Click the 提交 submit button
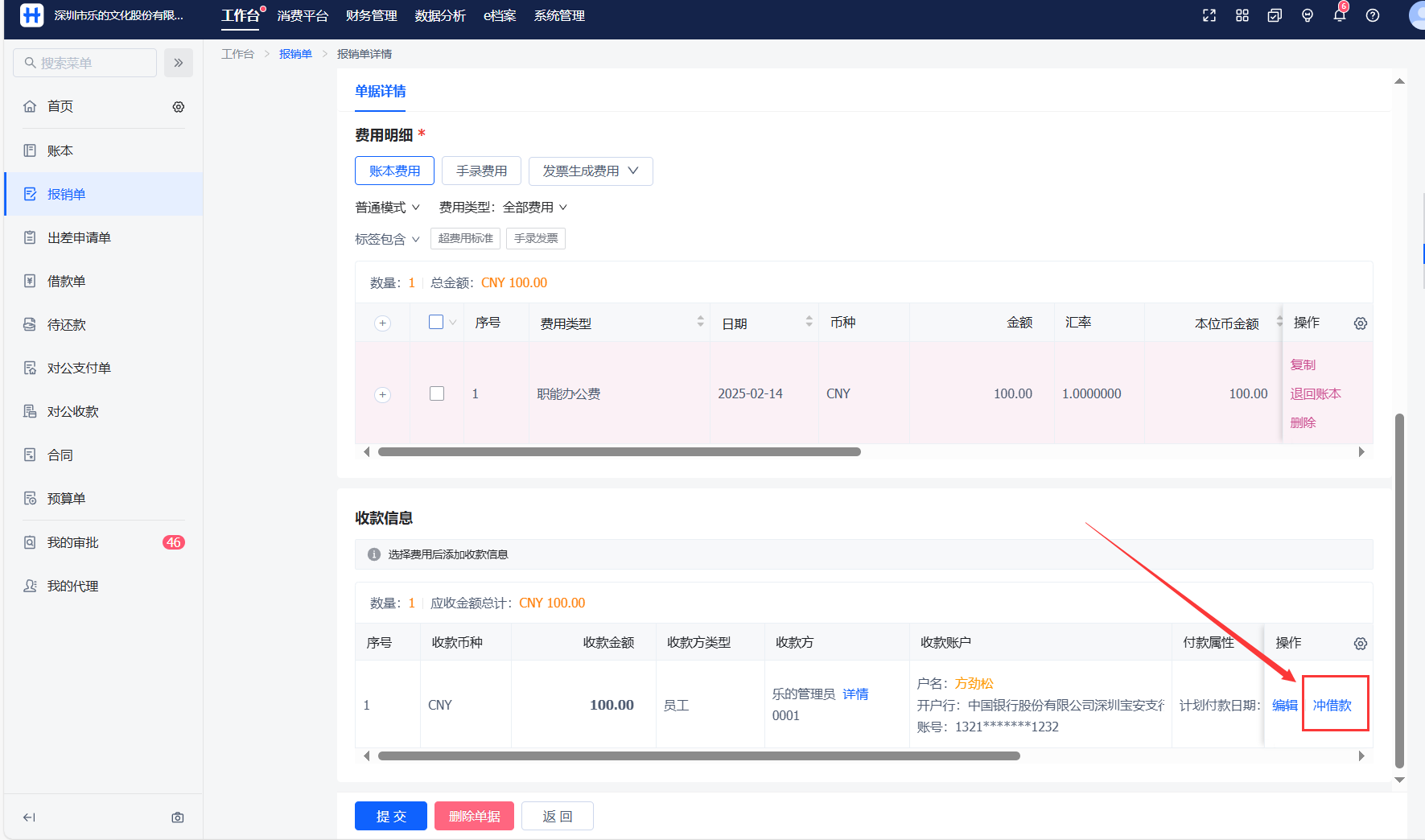 390,816
